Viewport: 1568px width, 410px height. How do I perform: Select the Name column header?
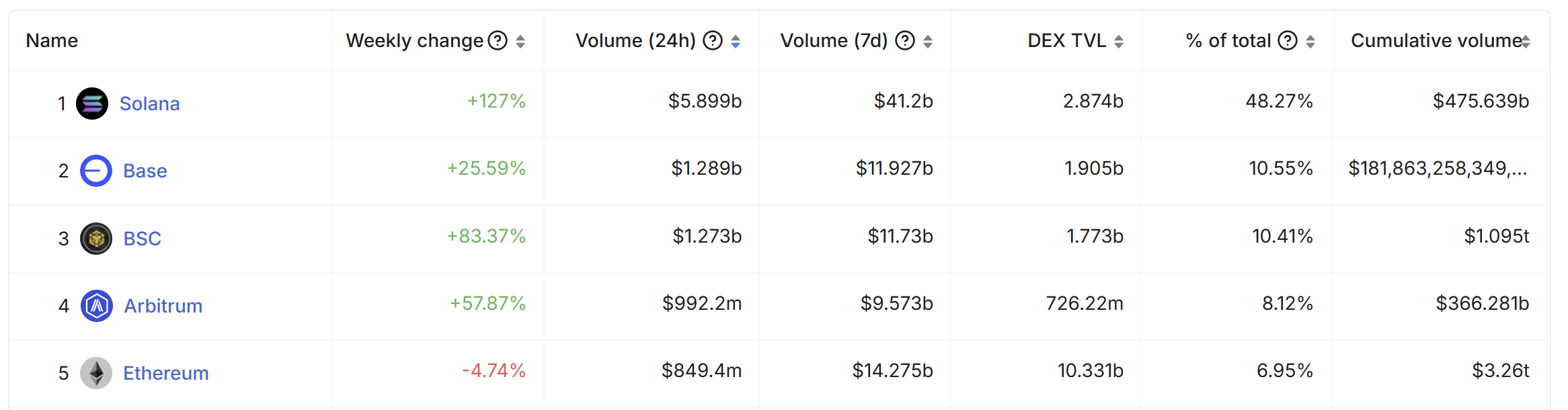click(x=52, y=41)
